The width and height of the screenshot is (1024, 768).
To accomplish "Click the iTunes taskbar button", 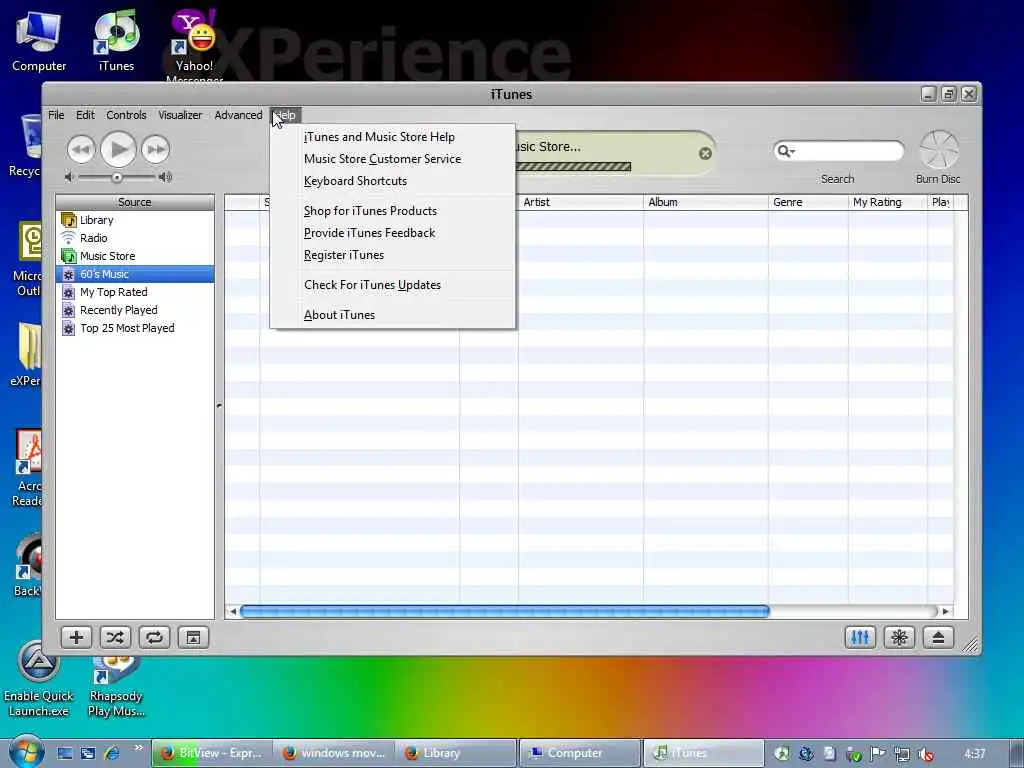I will (703, 753).
